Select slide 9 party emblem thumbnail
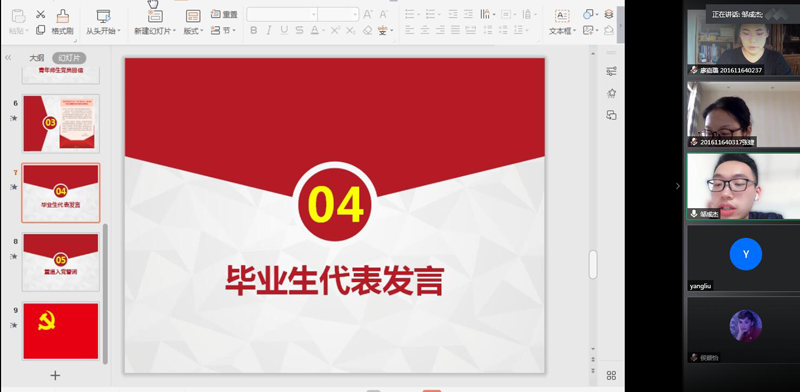Viewport: 800px width, 392px height. point(61,331)
